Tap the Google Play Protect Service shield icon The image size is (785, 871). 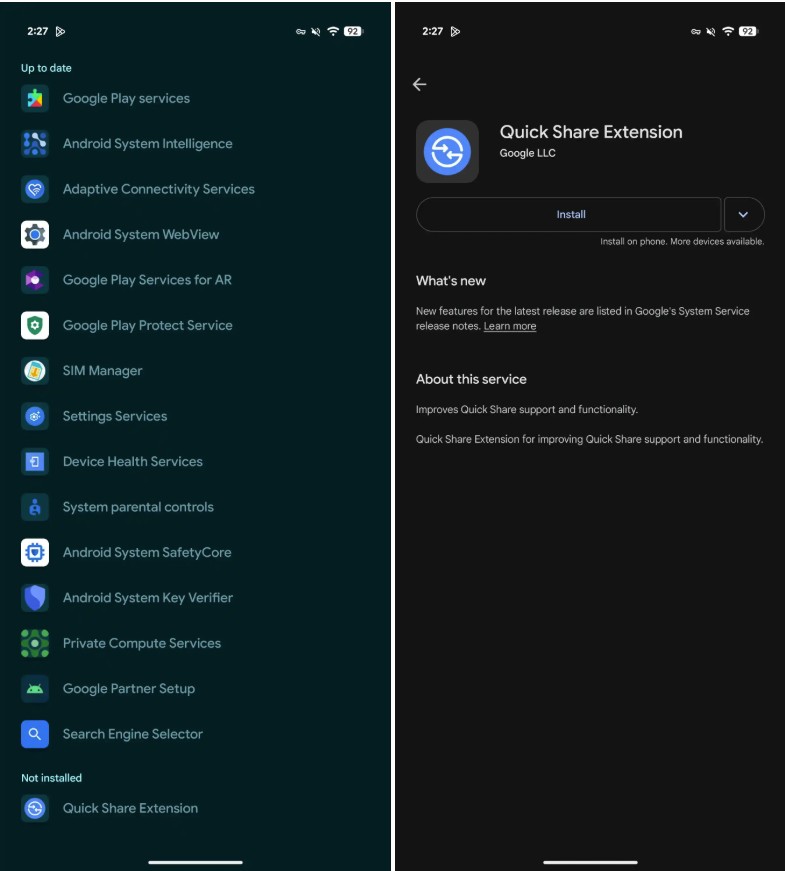(35, 326)
